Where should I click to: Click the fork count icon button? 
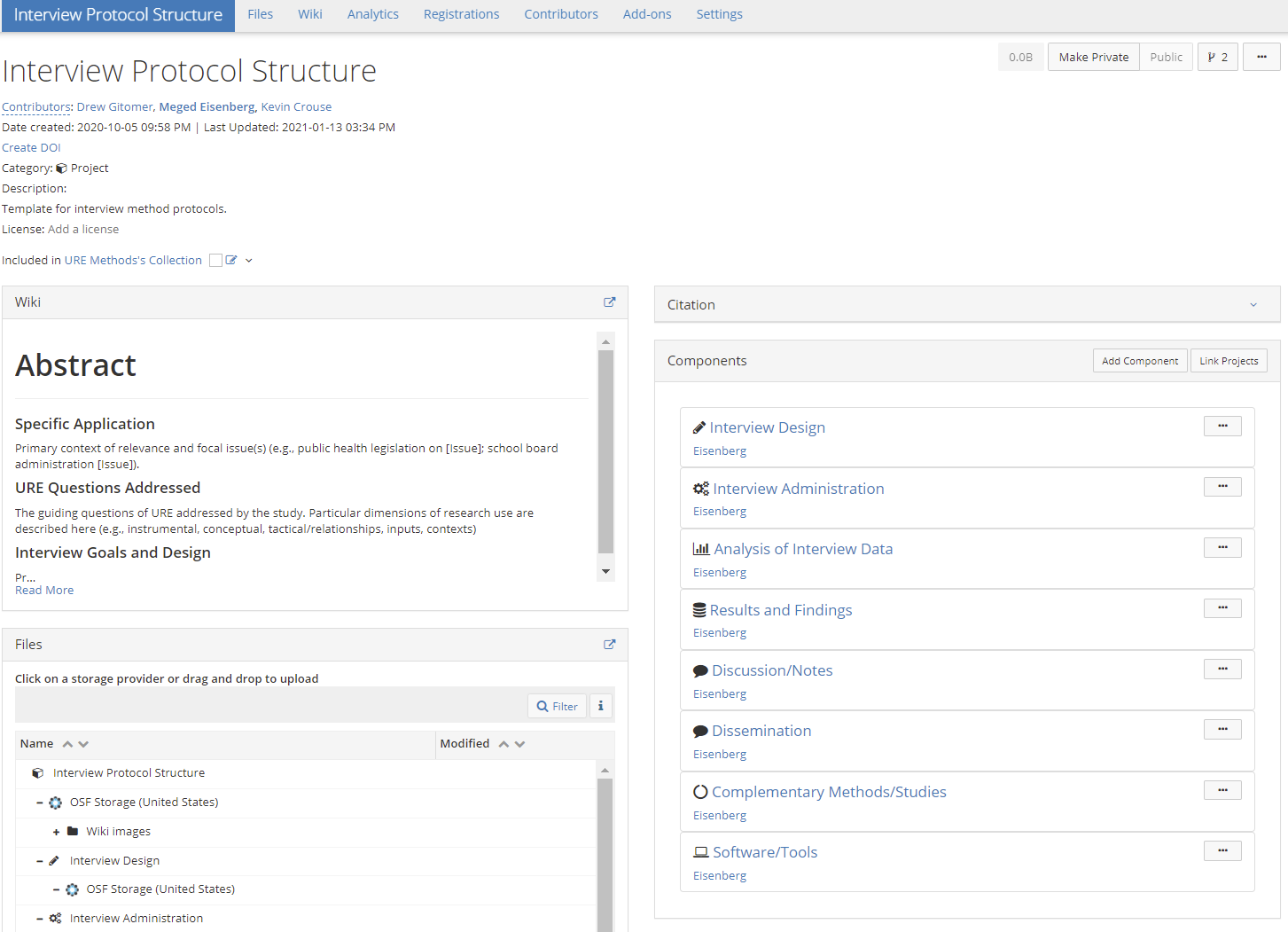[x=1218, y=57]
